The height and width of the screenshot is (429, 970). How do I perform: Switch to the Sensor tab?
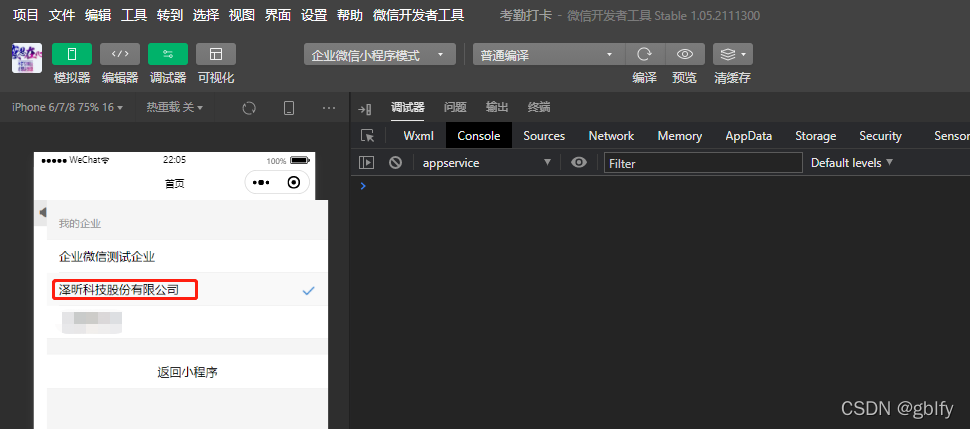click(951, 136)
